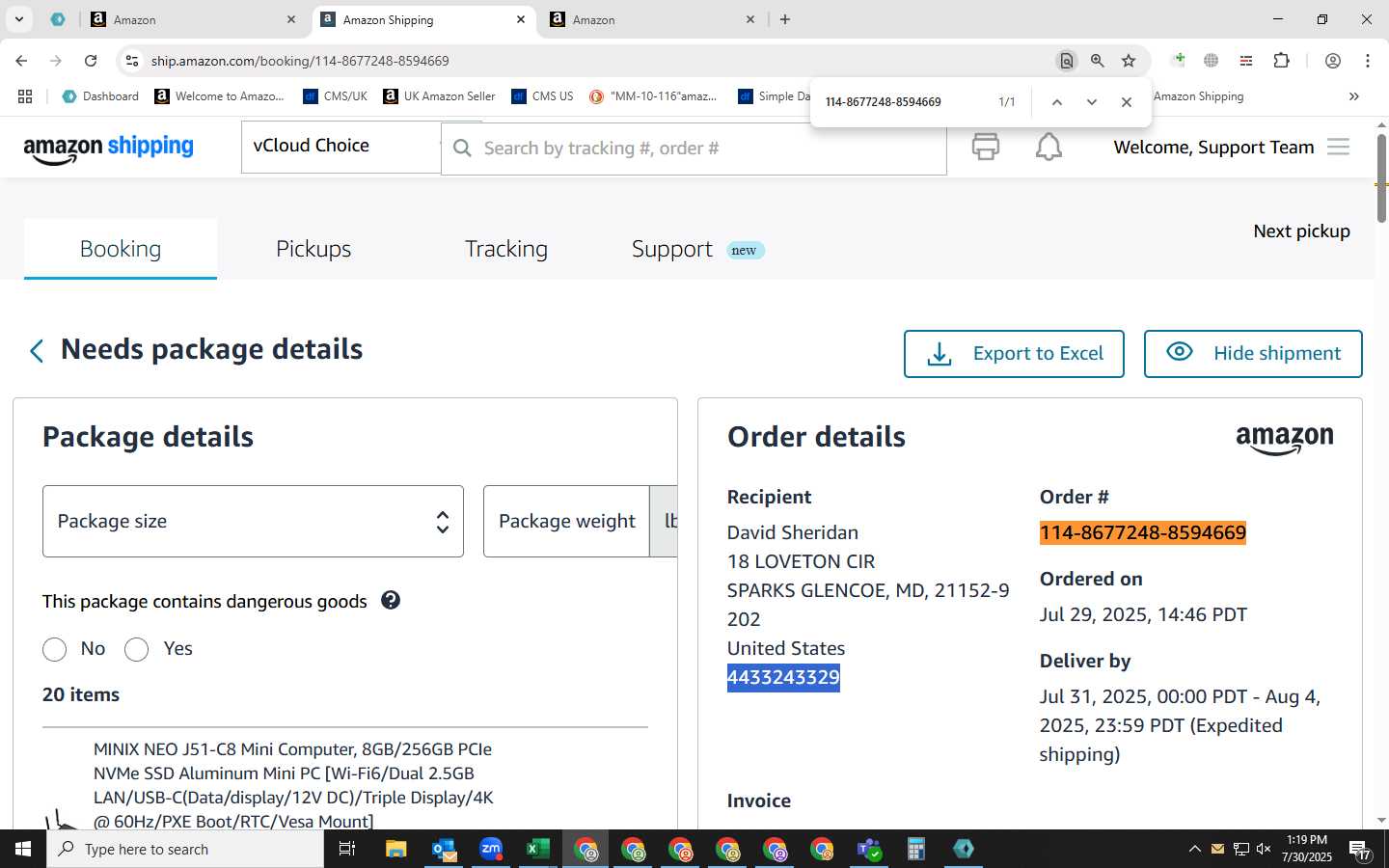This screenshot has height=868, width=1389.
Task: Click Package weight input field
Action: click(x=566, y=521)
